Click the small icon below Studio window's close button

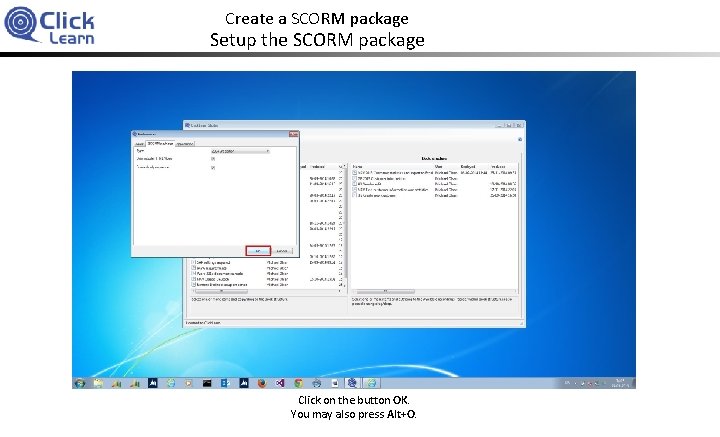click(x=520, y=139)
